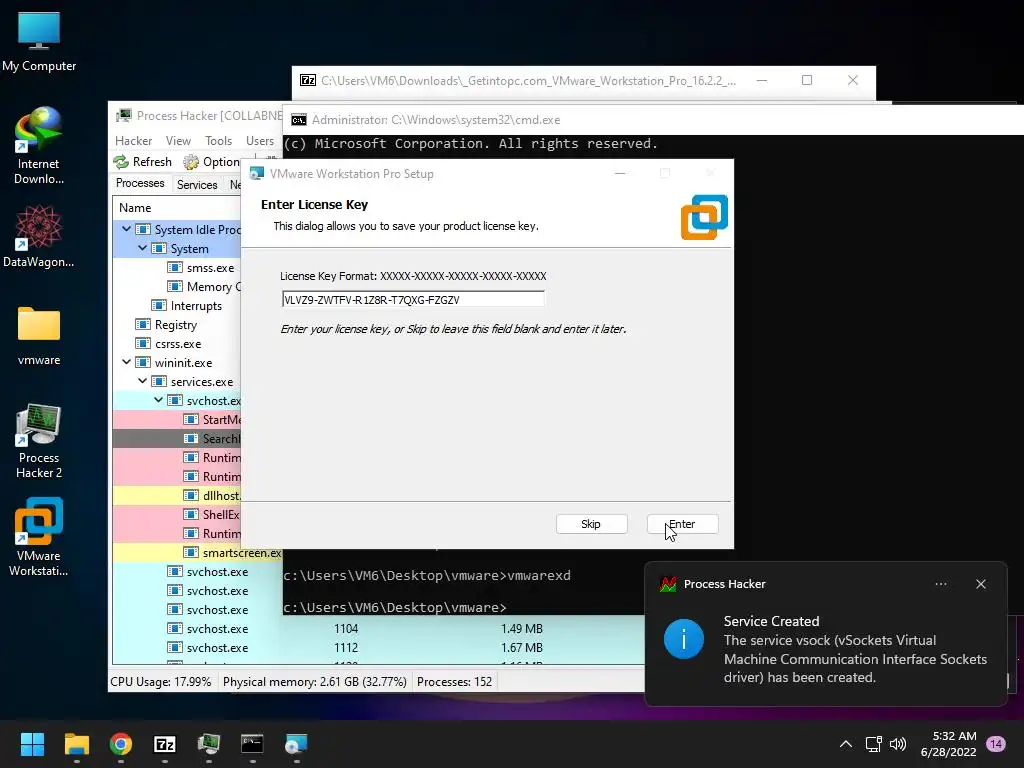
Task: Click the cmd.exe window title icon
Action: click(x=298, y=120)
